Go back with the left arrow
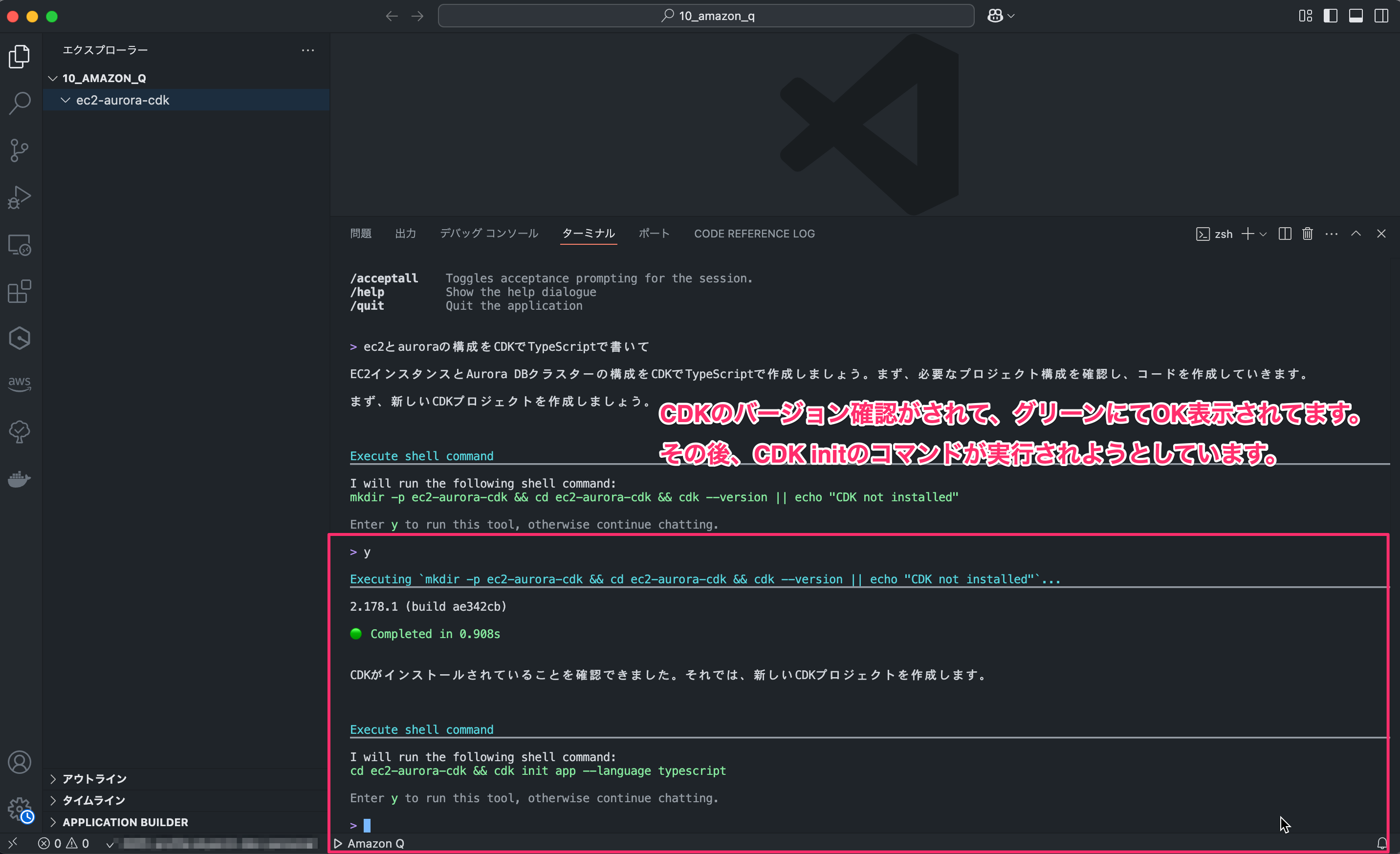This screenshot has width=1400, height=854. (392, 16)
